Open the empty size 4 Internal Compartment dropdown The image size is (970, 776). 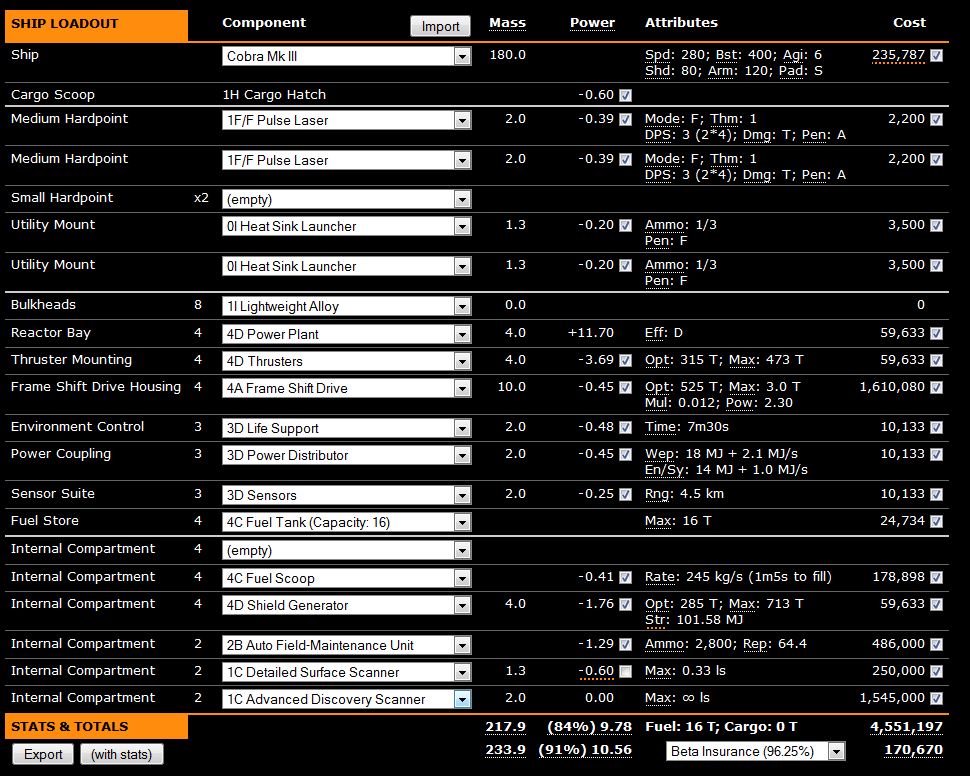346,550
